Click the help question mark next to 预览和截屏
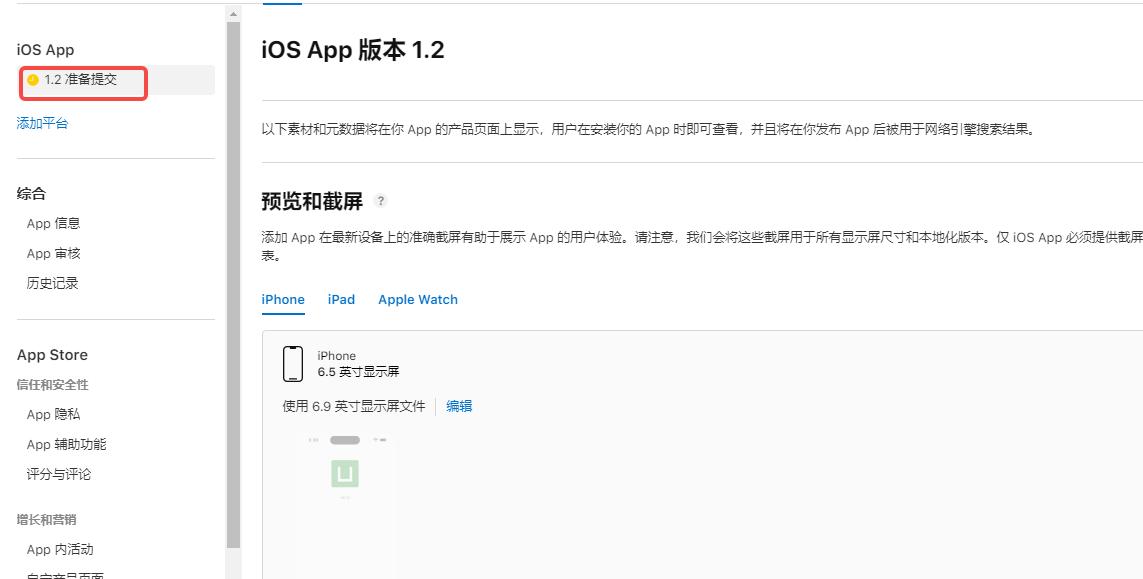 (x=380, y=201)
